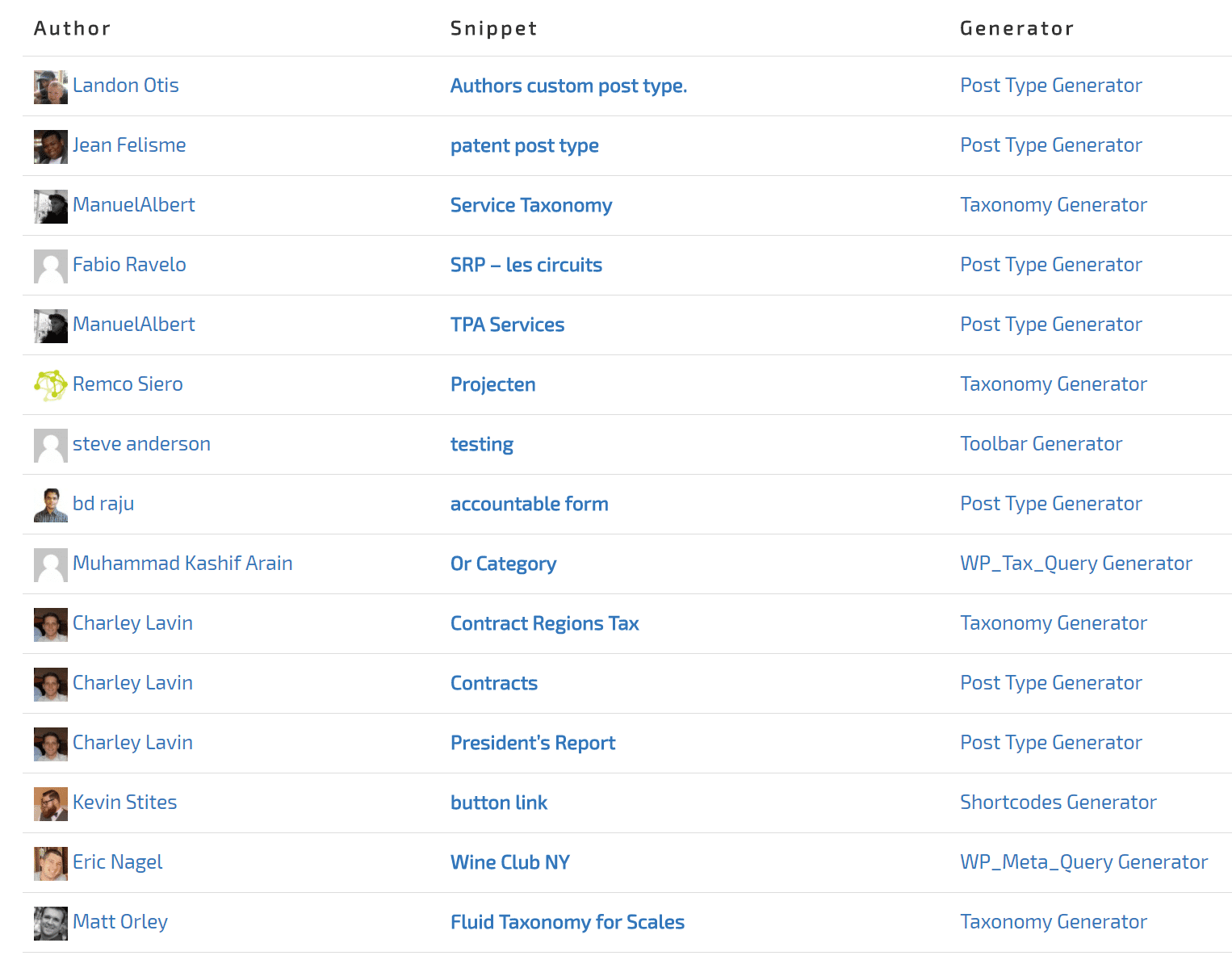Select author Charley Lavin next to Contracts
1232x964 pixels.
132,683
